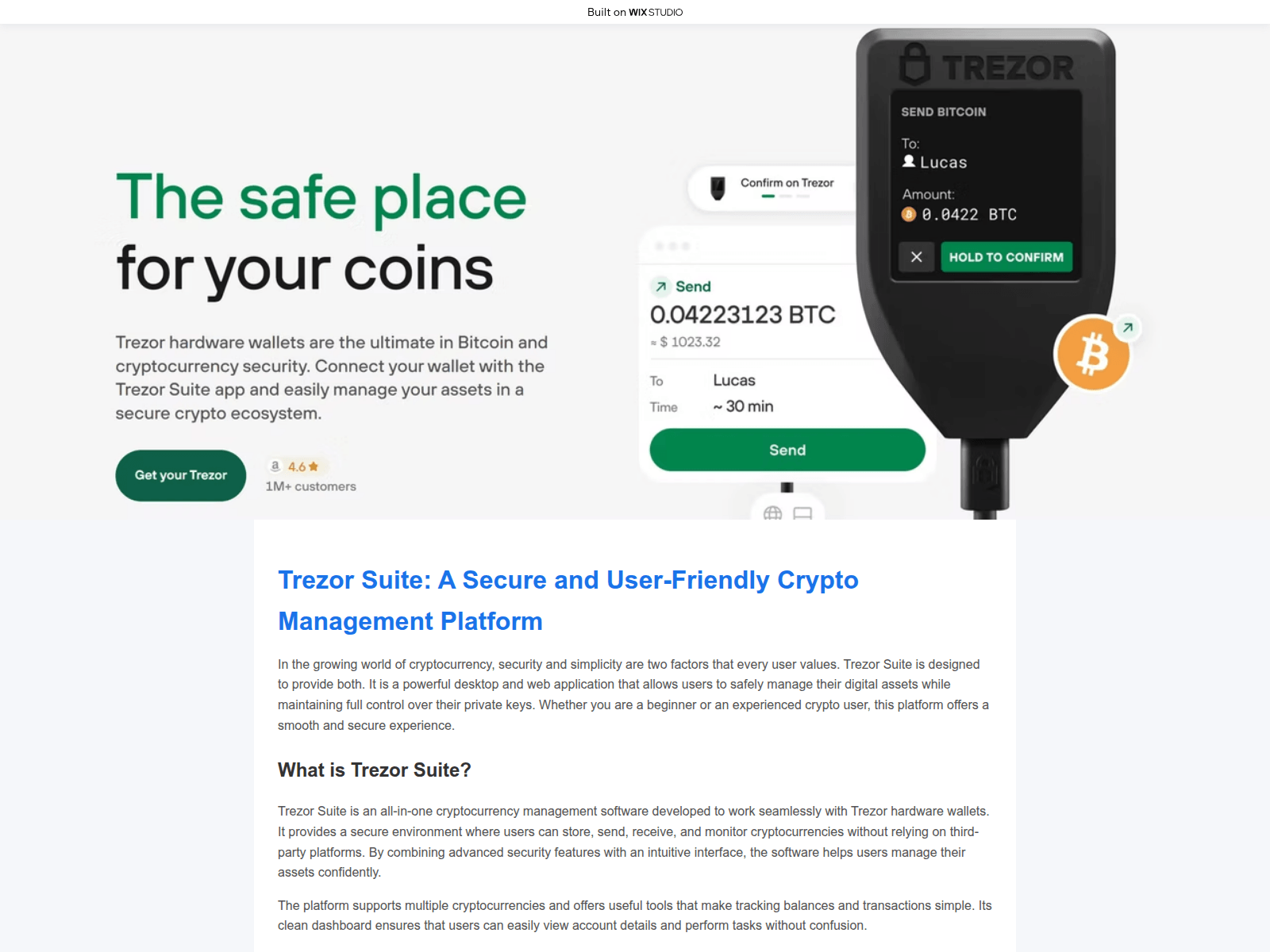Click the 0.04223123 BTC amount field

[742, 315]
